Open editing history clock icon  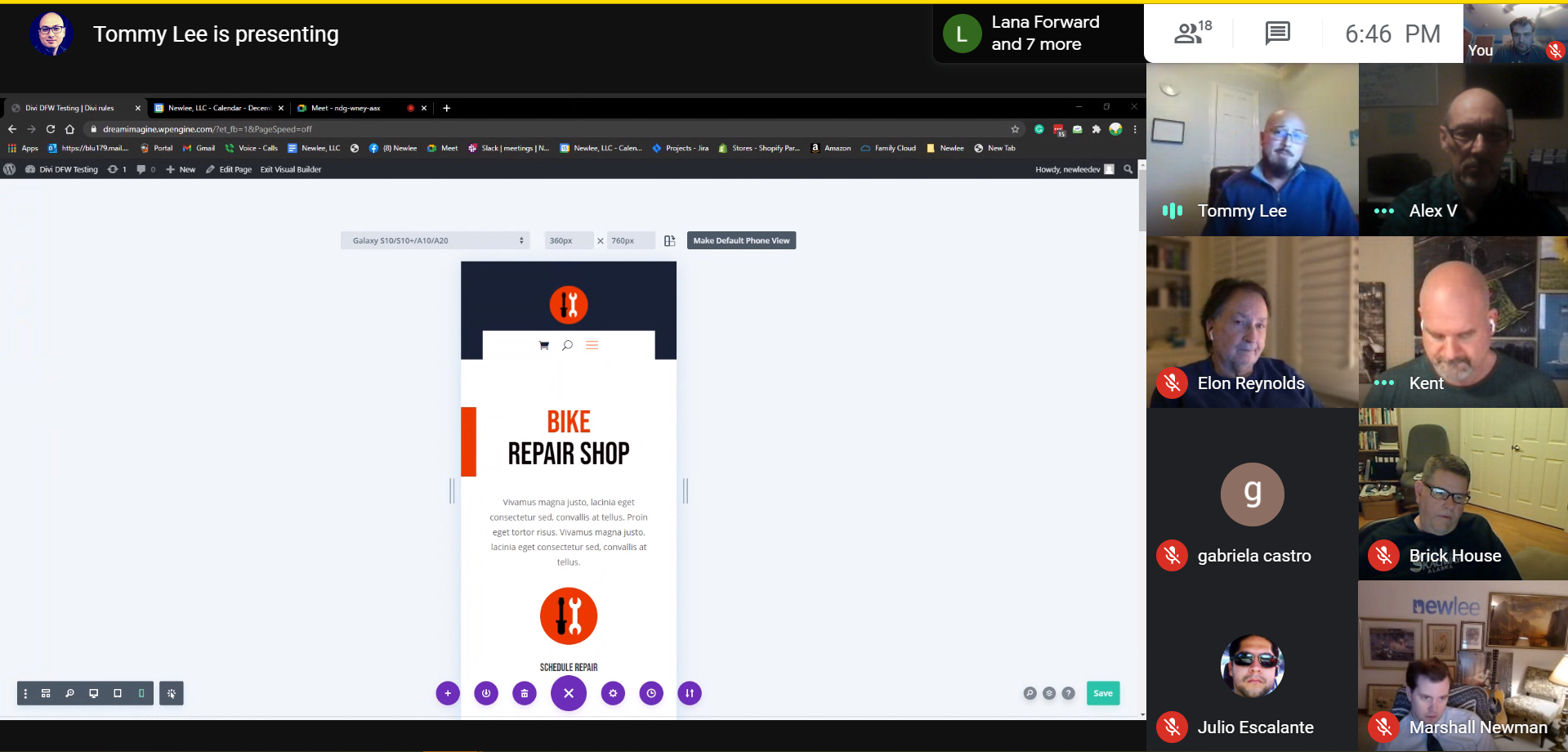click(x=651, y=693)
